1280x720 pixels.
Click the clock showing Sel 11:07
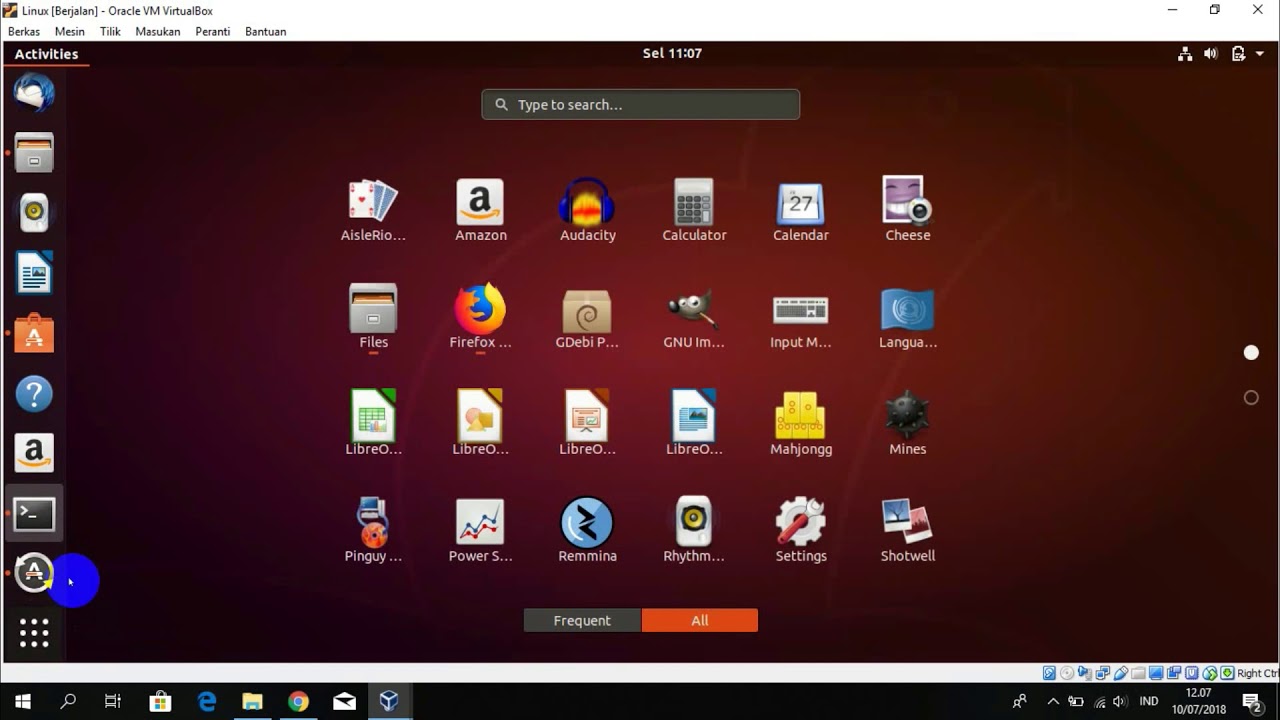tap(672, 53)
